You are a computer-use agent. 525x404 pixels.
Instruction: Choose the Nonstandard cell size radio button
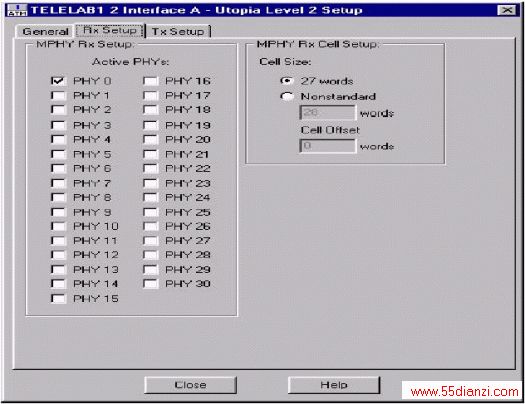(287, 96)
